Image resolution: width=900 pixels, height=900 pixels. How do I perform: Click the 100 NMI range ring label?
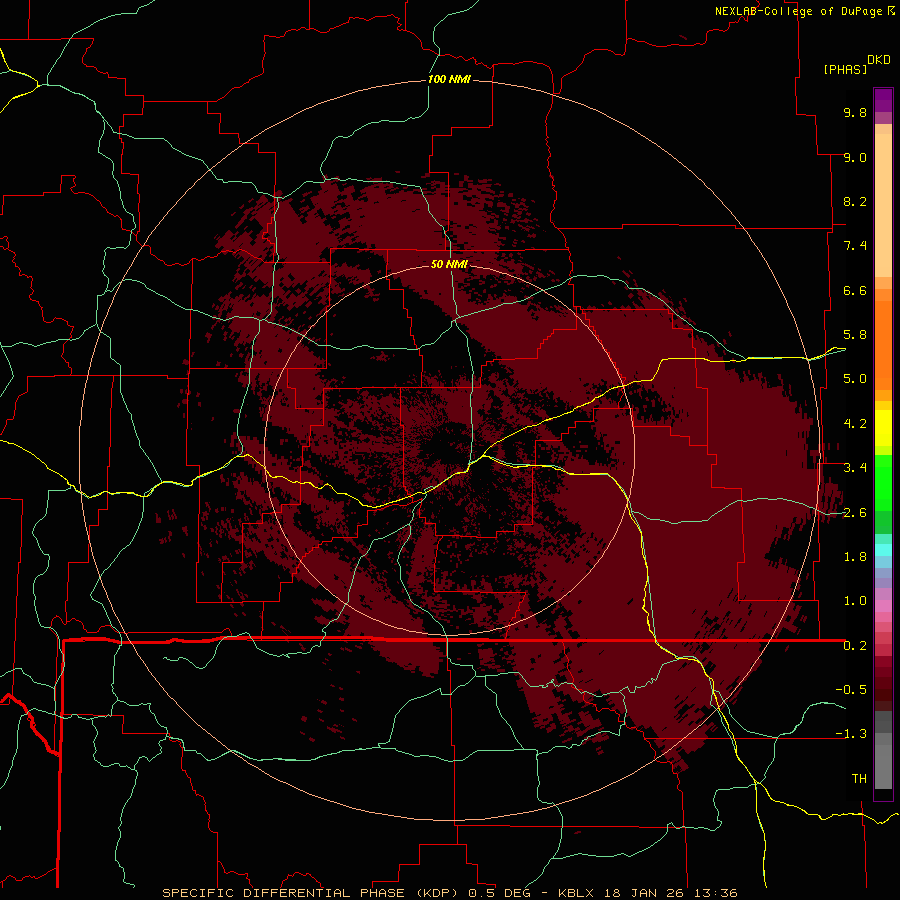point(449,79)
